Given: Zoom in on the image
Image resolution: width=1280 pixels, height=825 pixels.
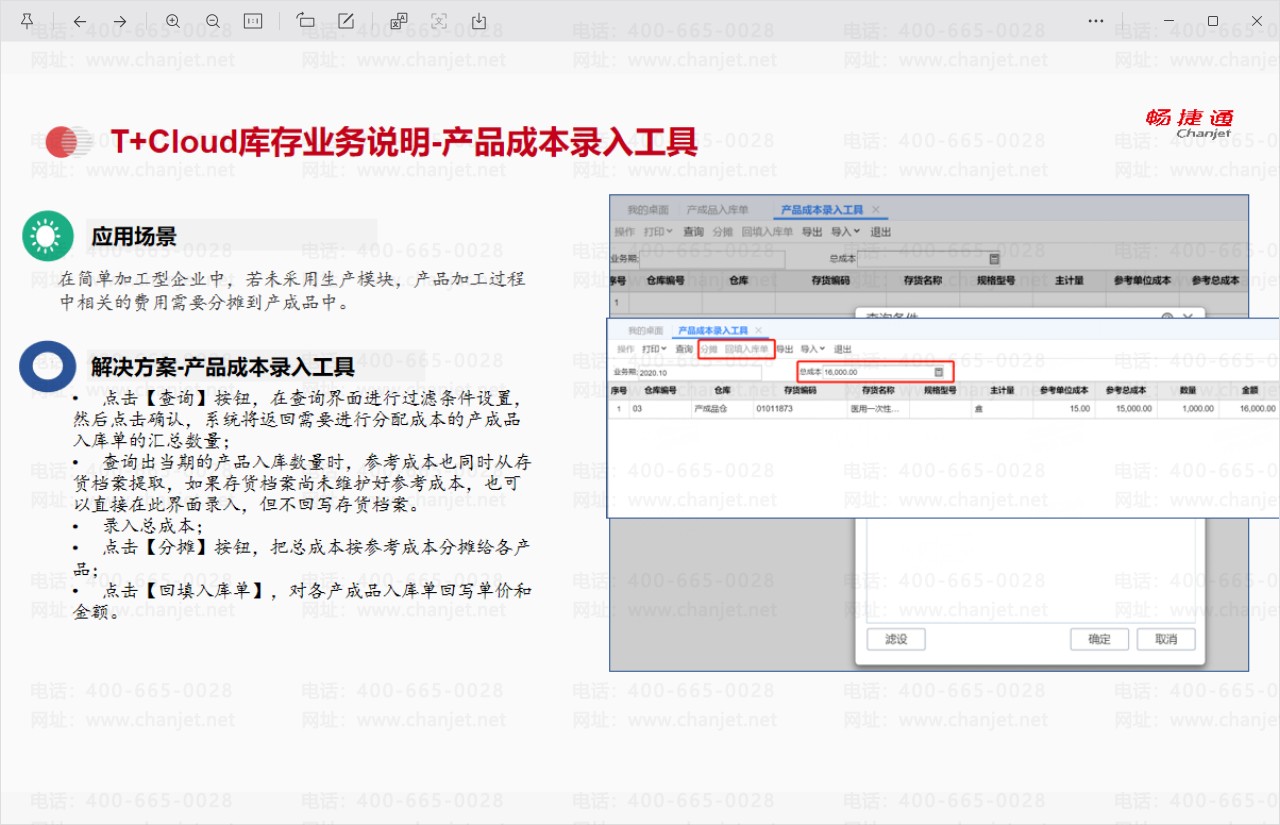Looking at the screenshot, I should tap(173, 21).
